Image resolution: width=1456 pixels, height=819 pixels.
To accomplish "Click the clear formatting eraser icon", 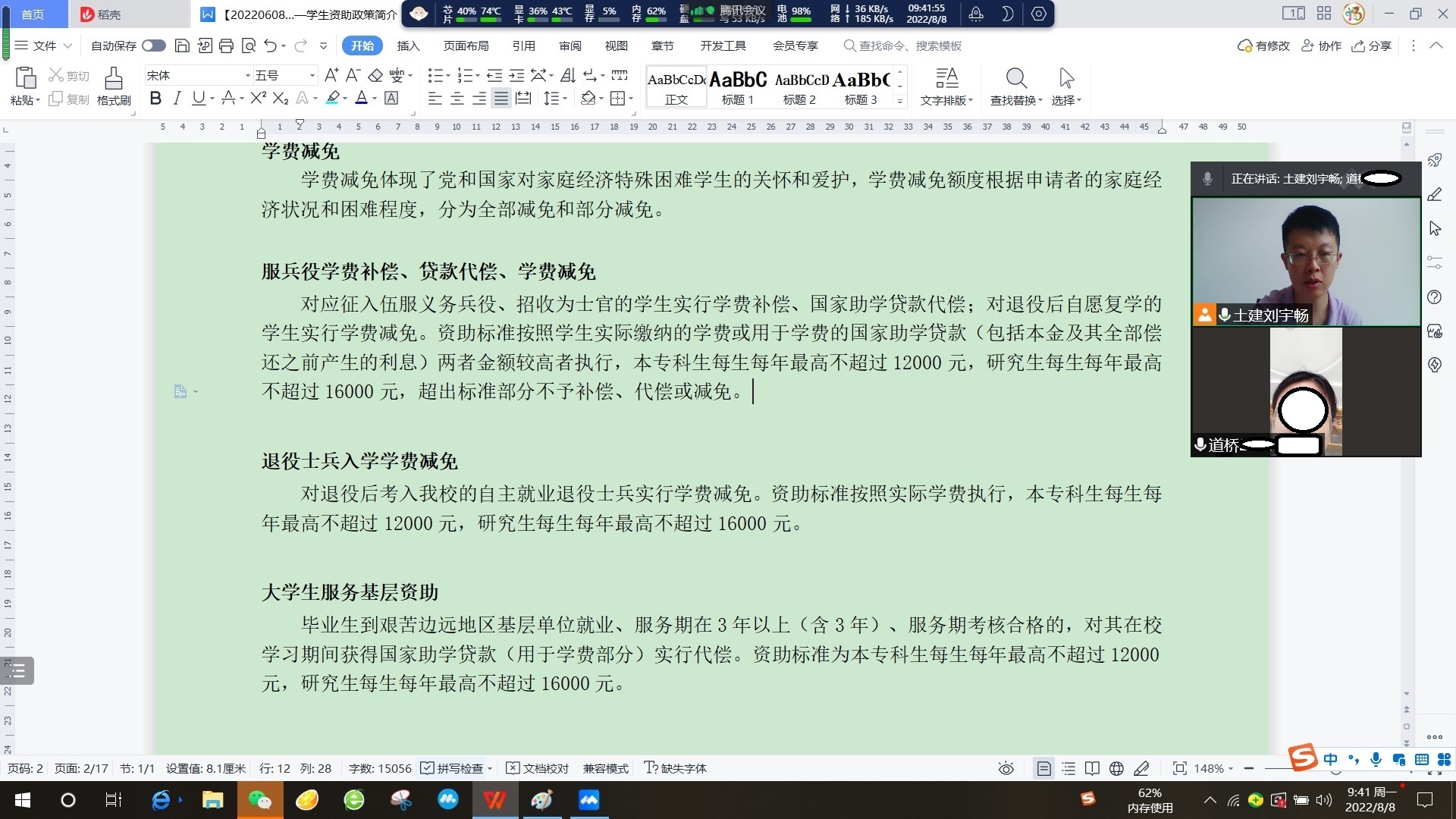I will [375, 75].
